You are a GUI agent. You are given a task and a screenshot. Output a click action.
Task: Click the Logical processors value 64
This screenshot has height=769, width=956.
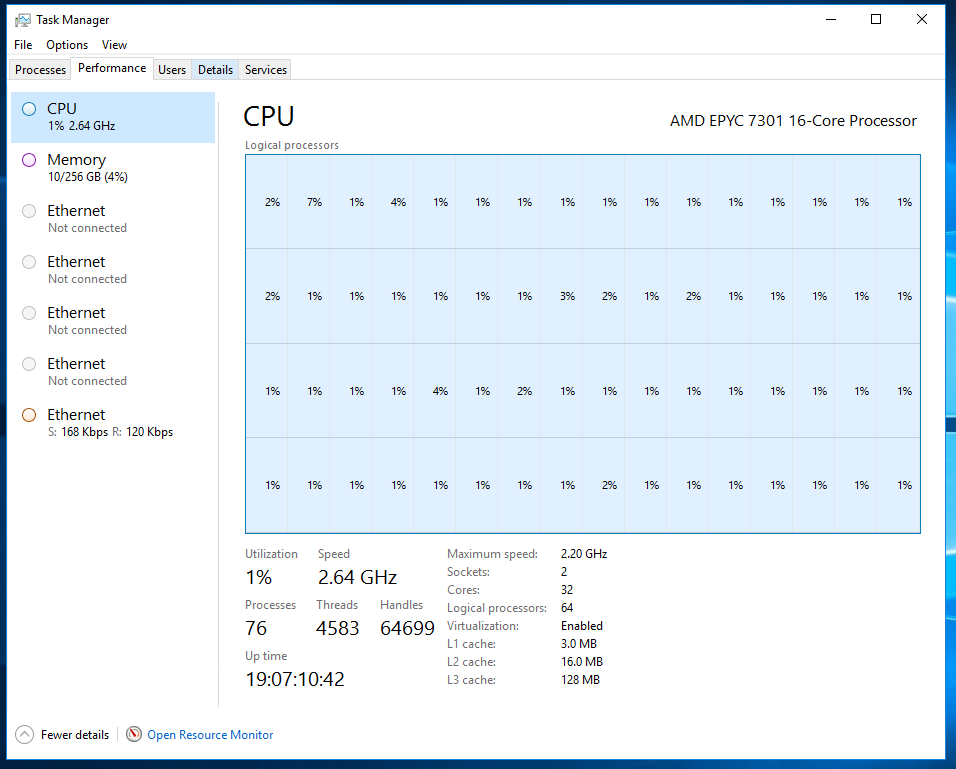click(x=567, y=608)
